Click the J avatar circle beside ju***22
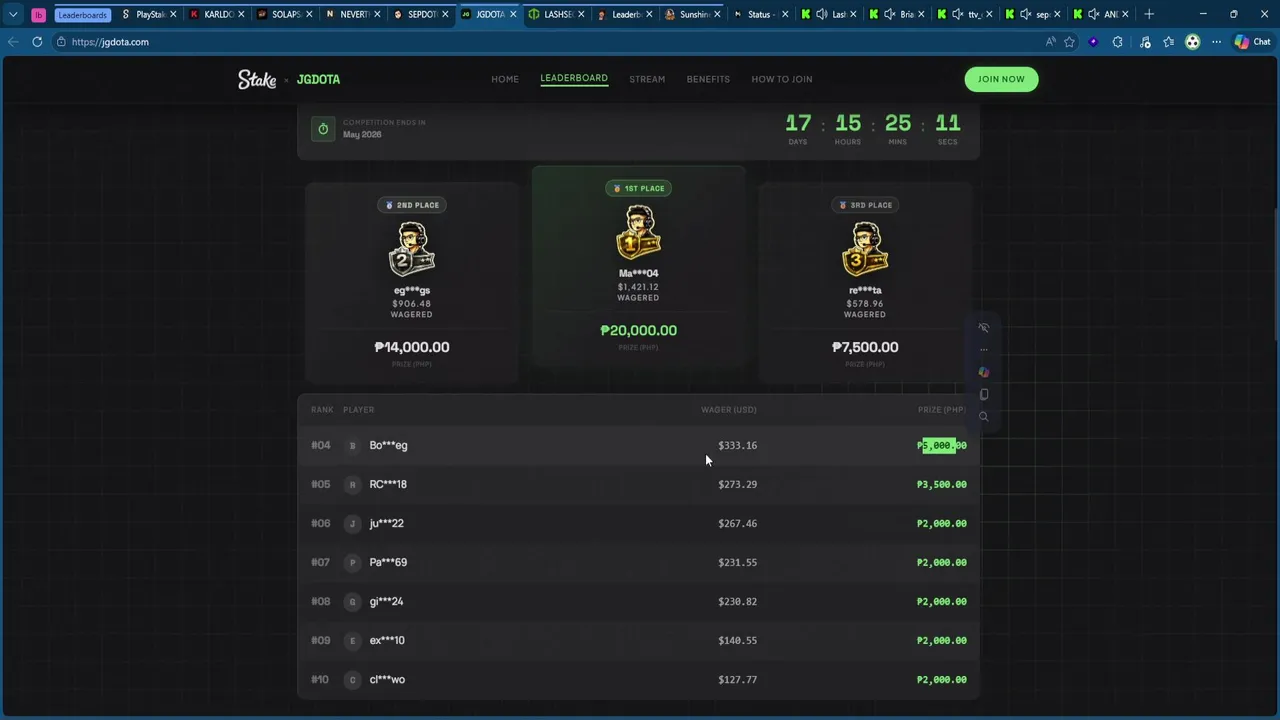Image resolution: width=1280 pixels, height=720 pixels. (352, 523)
